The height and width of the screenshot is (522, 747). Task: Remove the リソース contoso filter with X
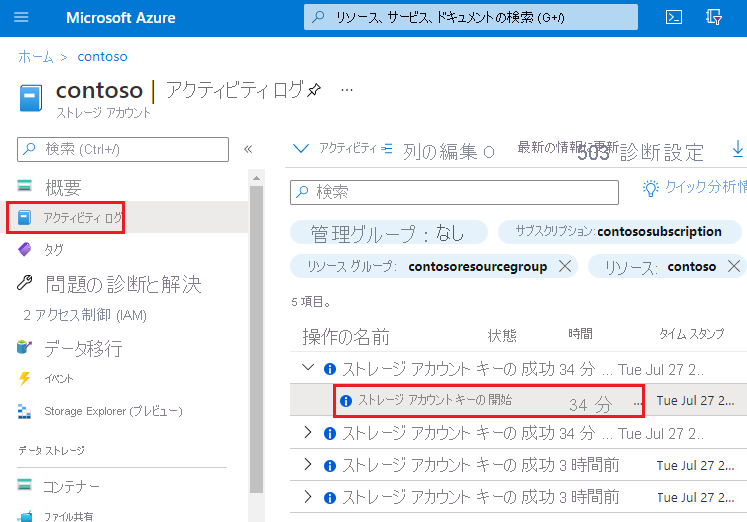pyautogui.click(x=734, y=266)
